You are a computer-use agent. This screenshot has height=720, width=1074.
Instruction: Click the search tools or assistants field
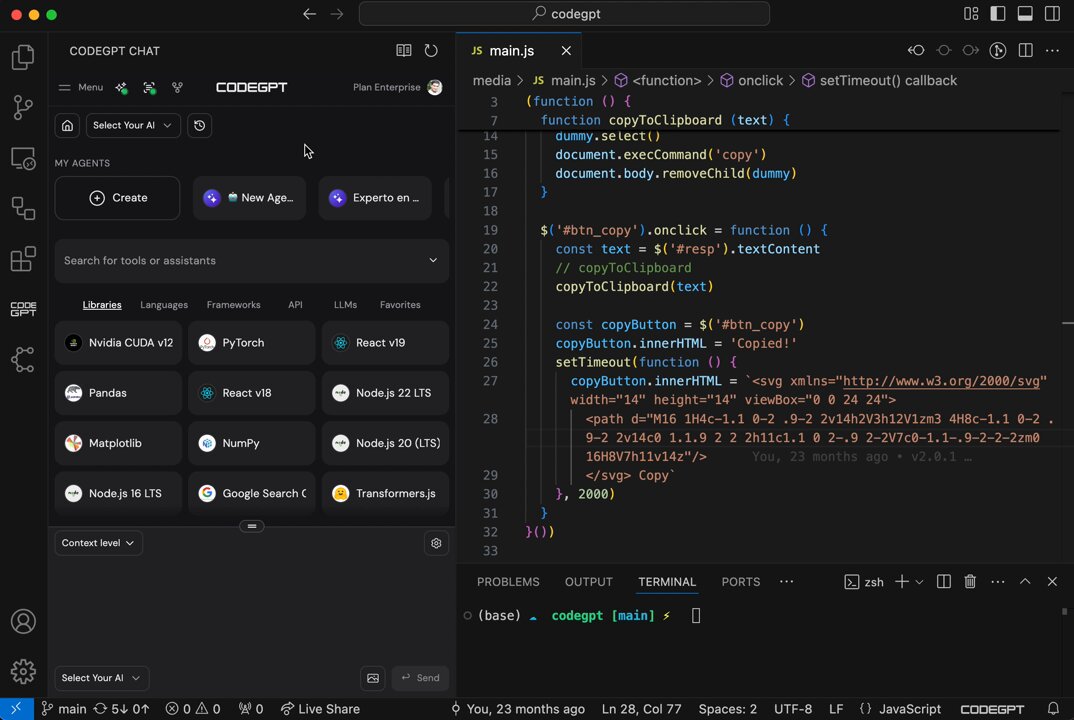[x=251, y=260]
